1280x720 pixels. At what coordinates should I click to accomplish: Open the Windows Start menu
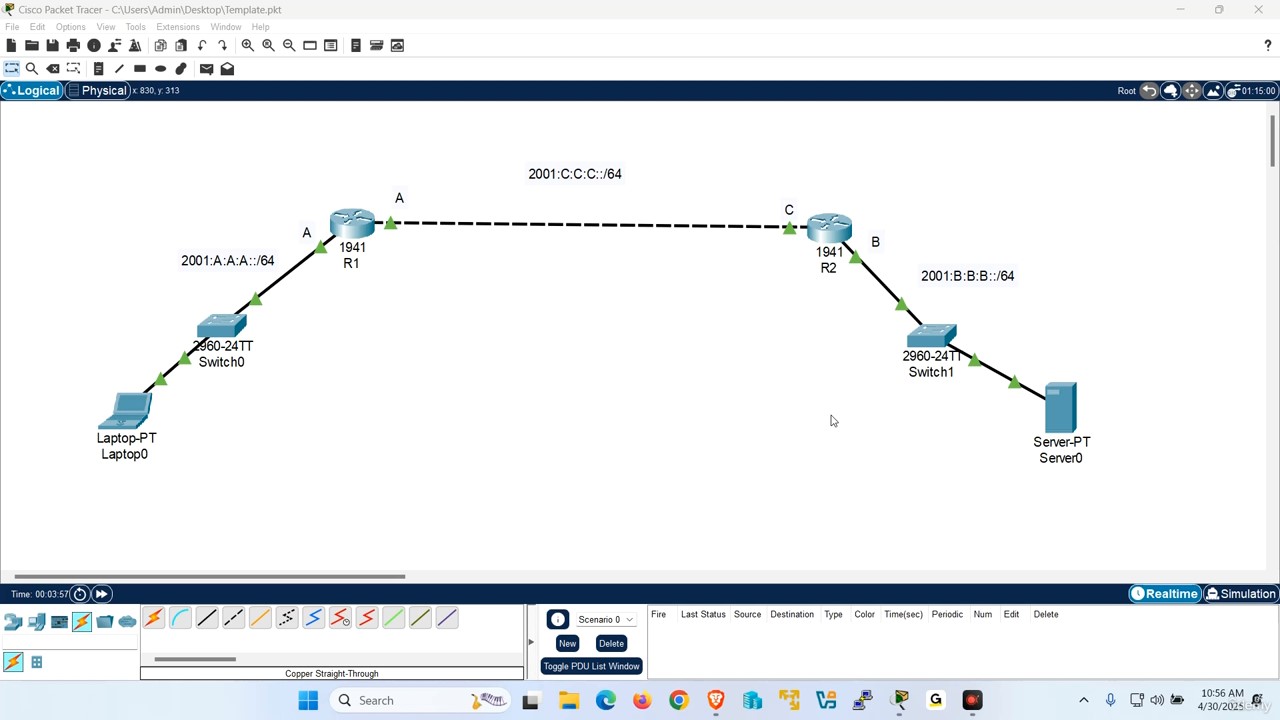point(308,700)
